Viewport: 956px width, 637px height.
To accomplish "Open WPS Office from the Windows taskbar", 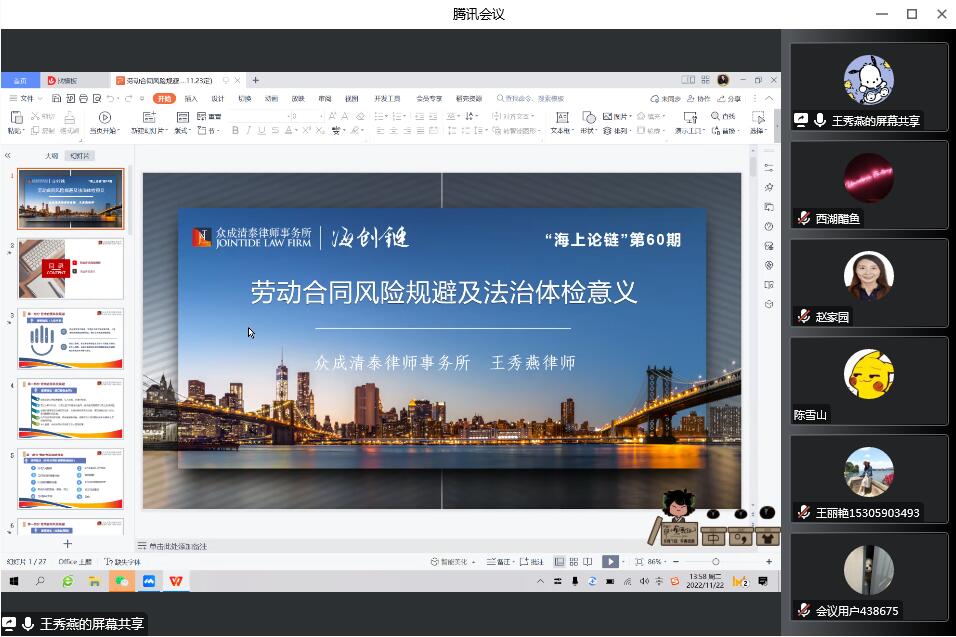I will click(x=176, y=581).
